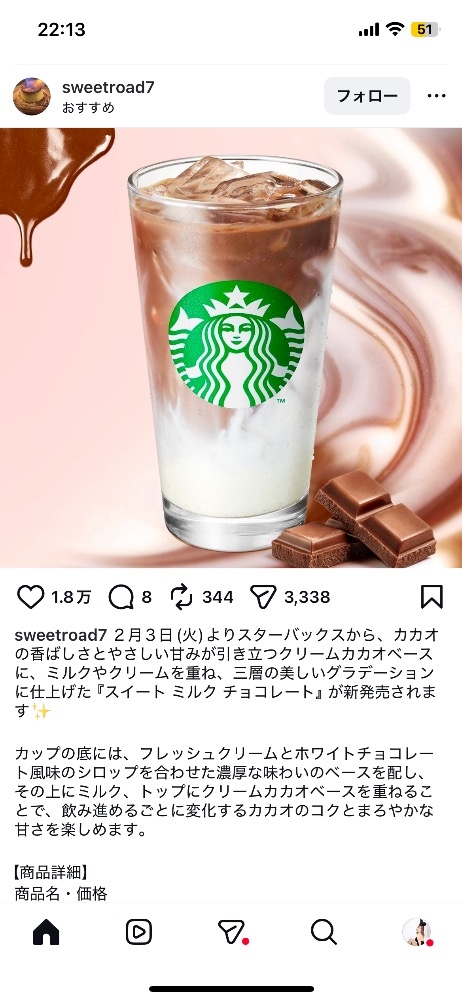Open the Search tab magnifier
Image resolution: width=462 pixels, height=1000 pixels.
pyautogui.click(x=324, y=932)
